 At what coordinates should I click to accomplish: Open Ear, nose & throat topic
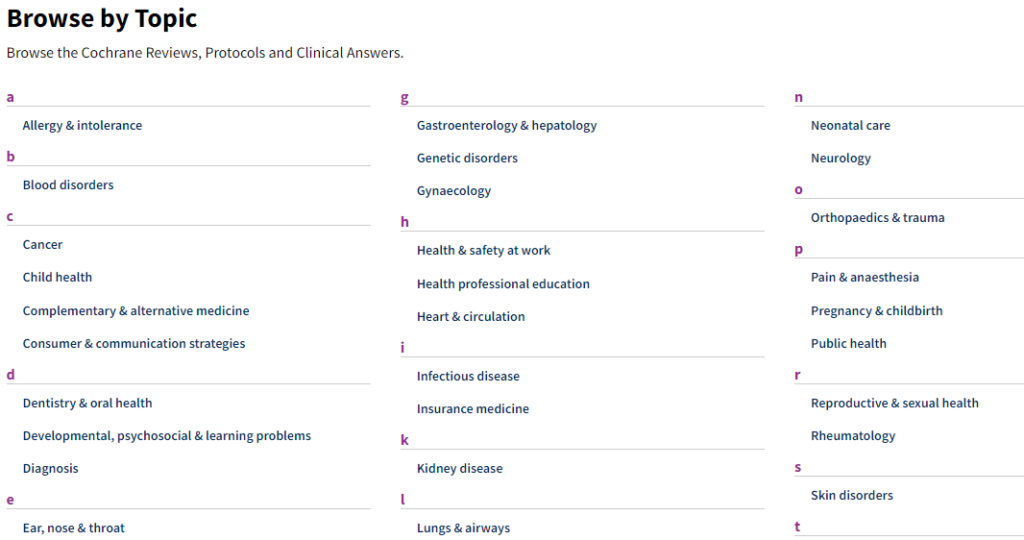(x=74, y=528)
